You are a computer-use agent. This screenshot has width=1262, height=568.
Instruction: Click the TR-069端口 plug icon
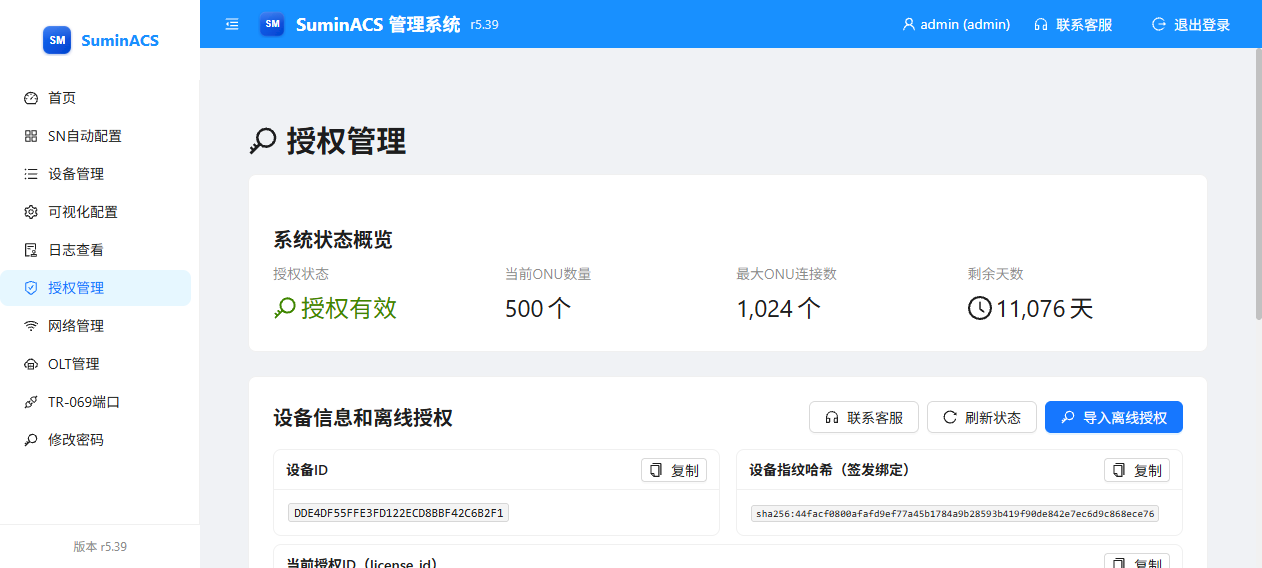click(31, 402)
